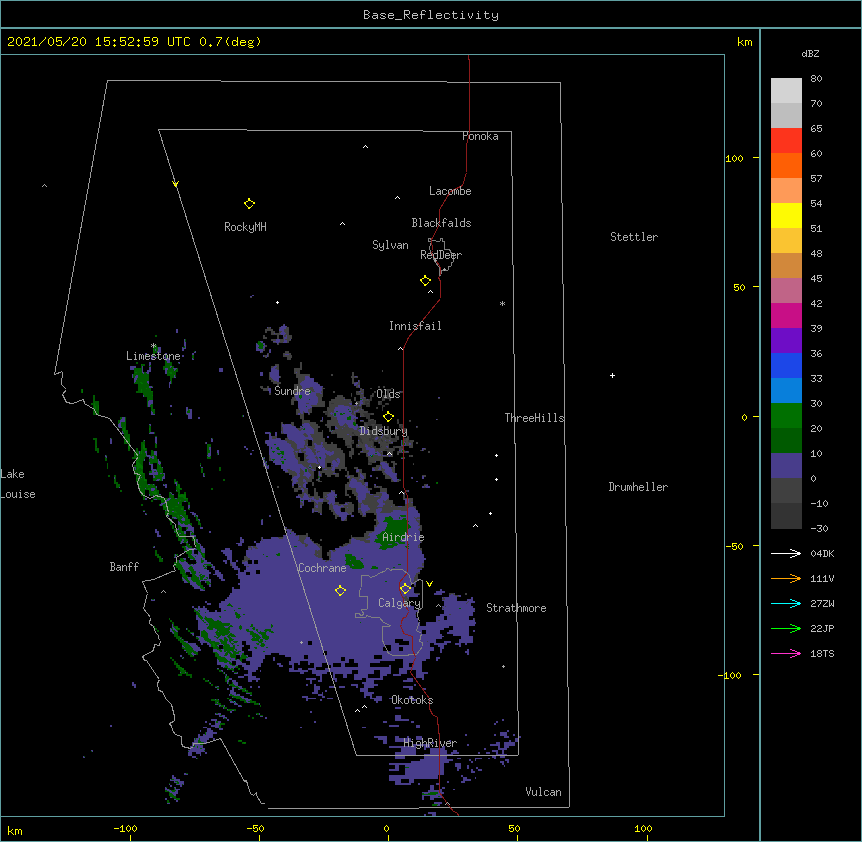This screenshot has height=842, width=862.
Task: Click the white asterisk above Limestone label
Action: click(154, 346)
